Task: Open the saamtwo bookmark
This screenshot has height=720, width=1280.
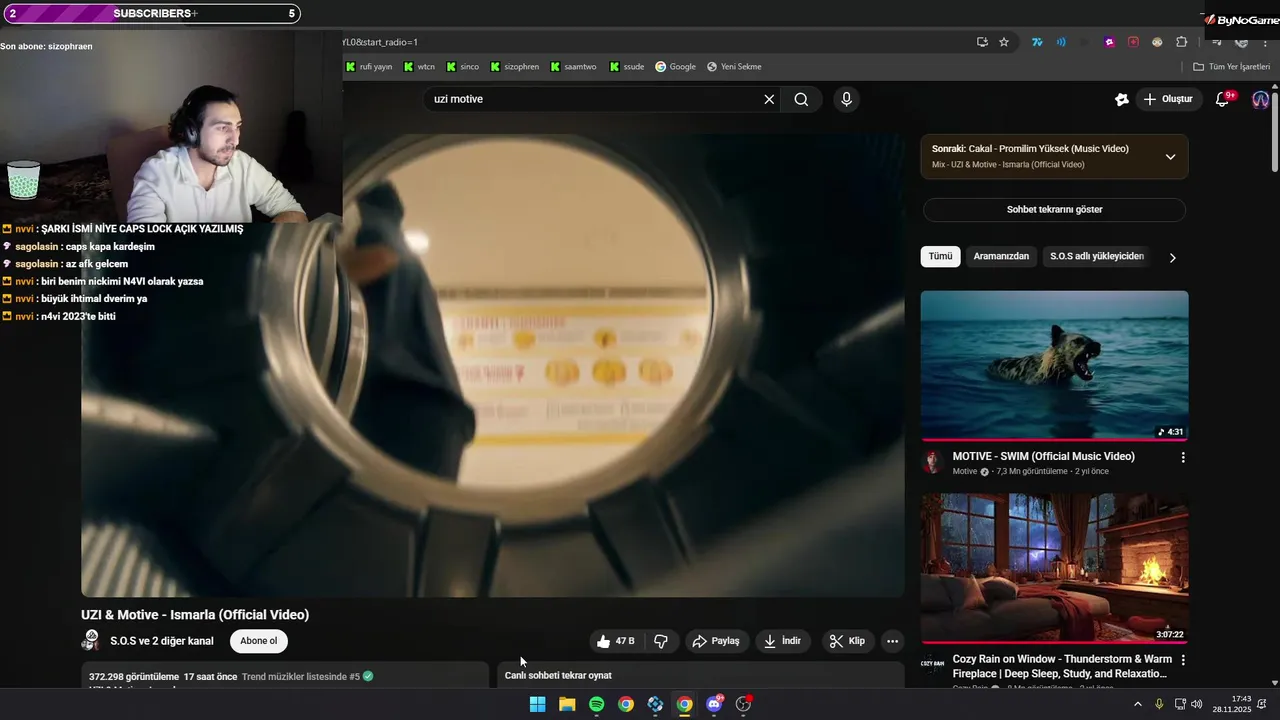Action: pos(573,67)
